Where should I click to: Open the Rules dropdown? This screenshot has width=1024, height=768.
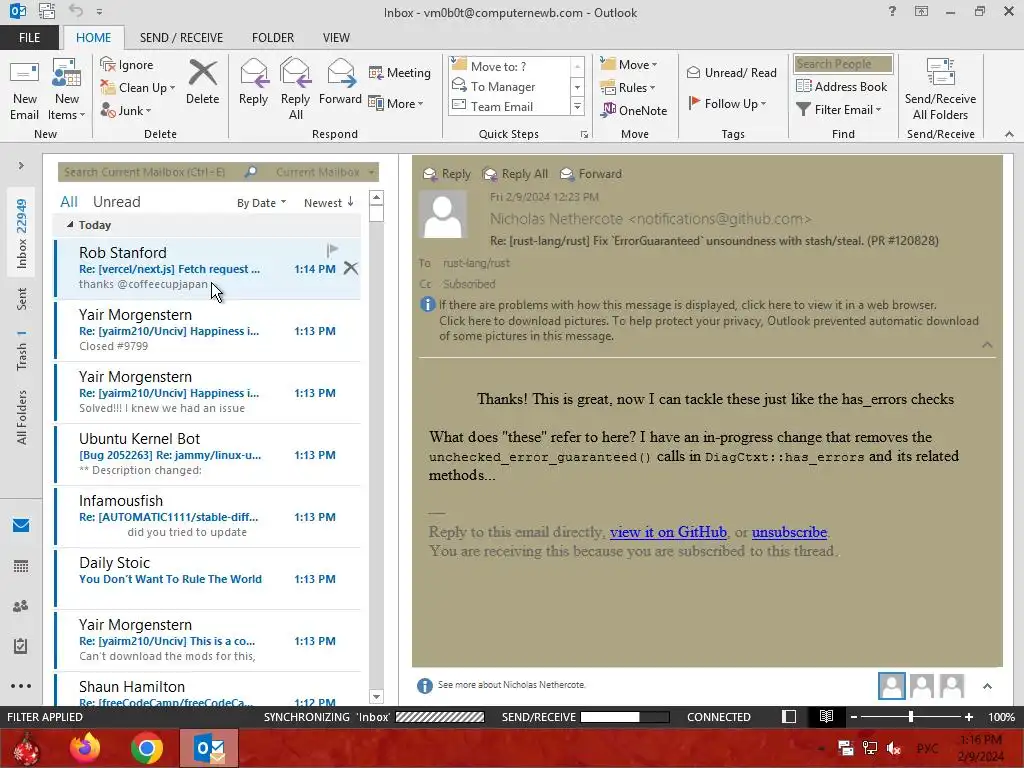point(628,88)
